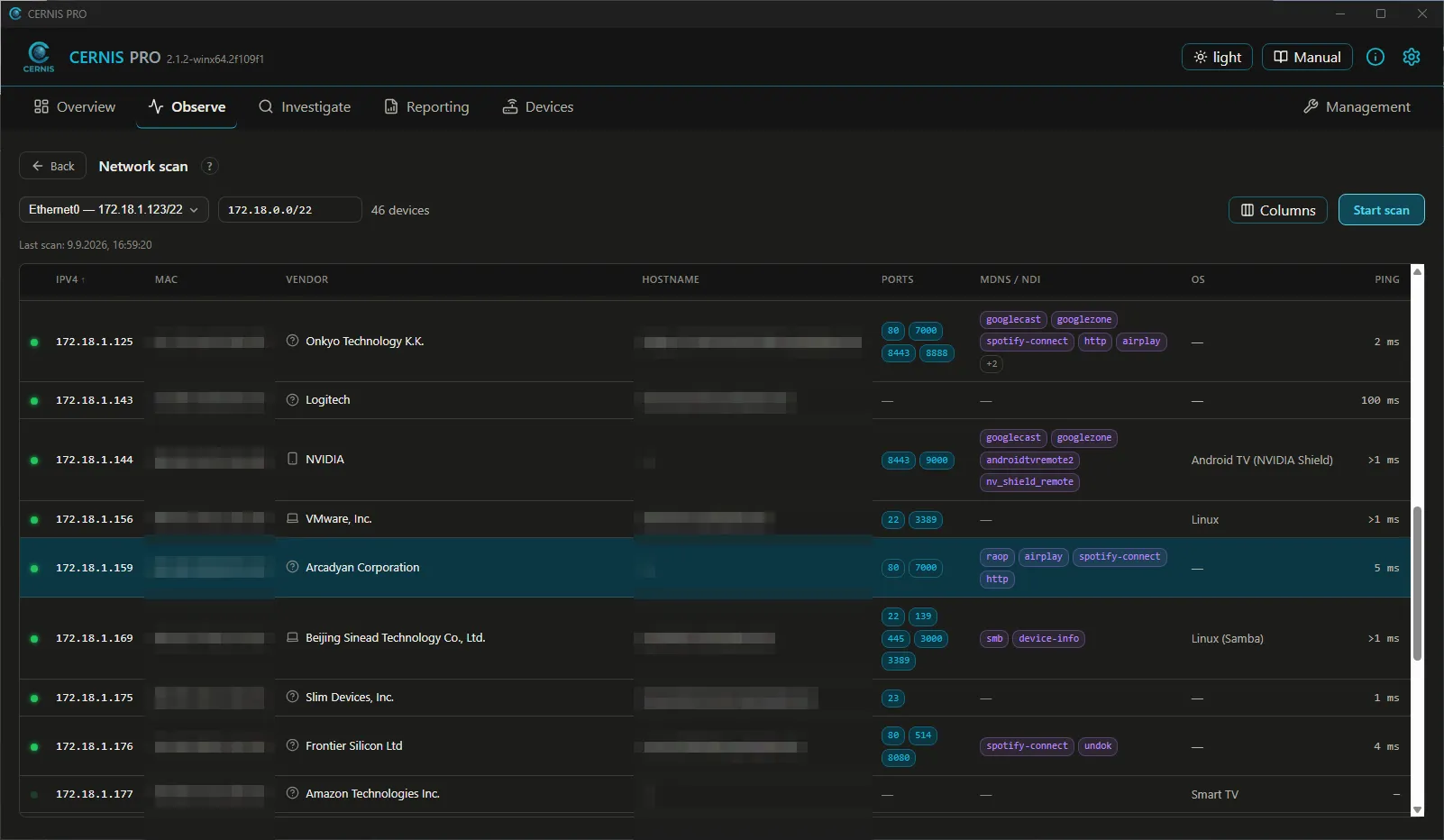The image size is (1444, 840).
Task: Sort by the IPV4 column header
Action: (70, 279)
